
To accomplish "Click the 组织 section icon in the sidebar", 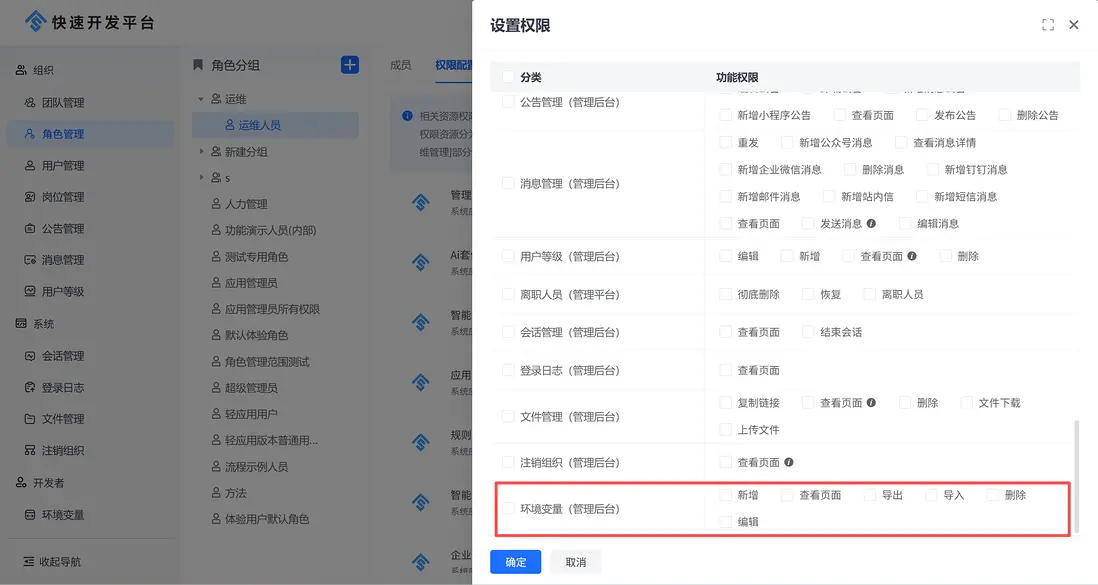I will (21, 70).
